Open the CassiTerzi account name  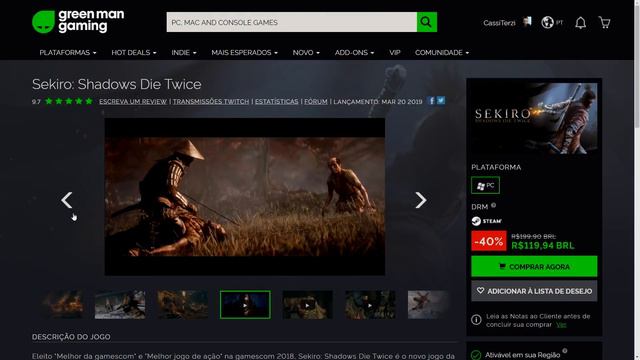point(499,23)
